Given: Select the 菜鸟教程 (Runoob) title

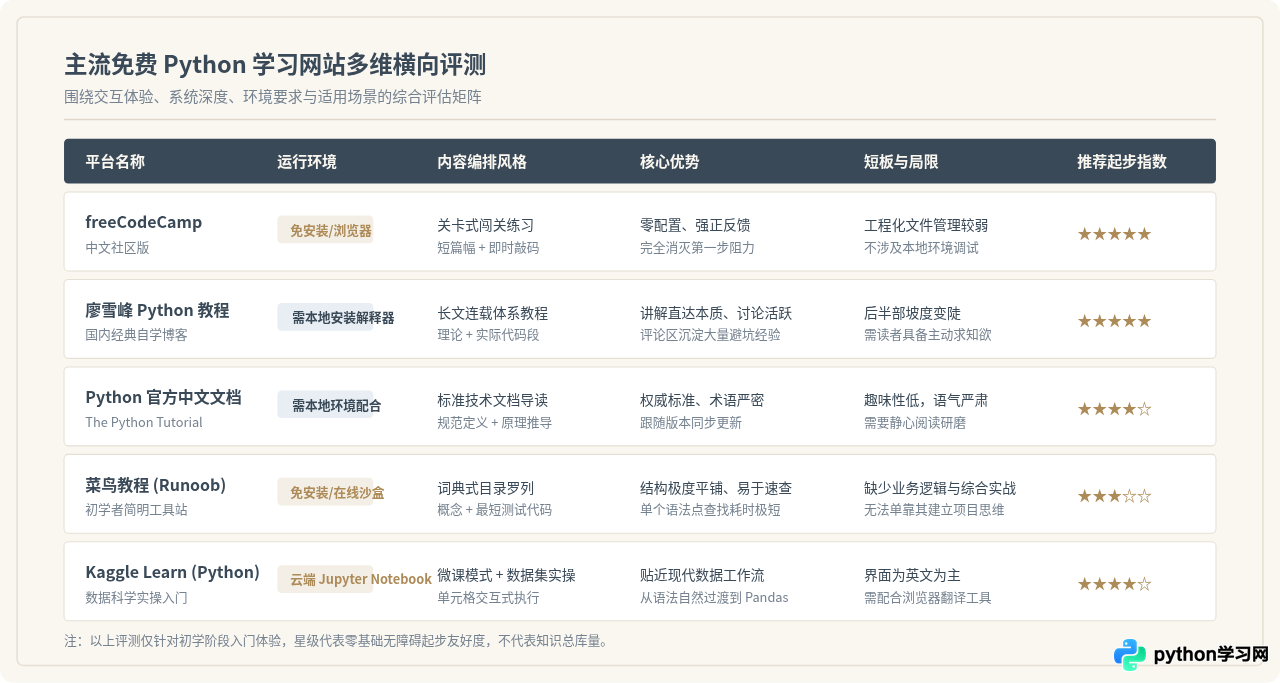Looking at the screenshot, I should 156,485.
